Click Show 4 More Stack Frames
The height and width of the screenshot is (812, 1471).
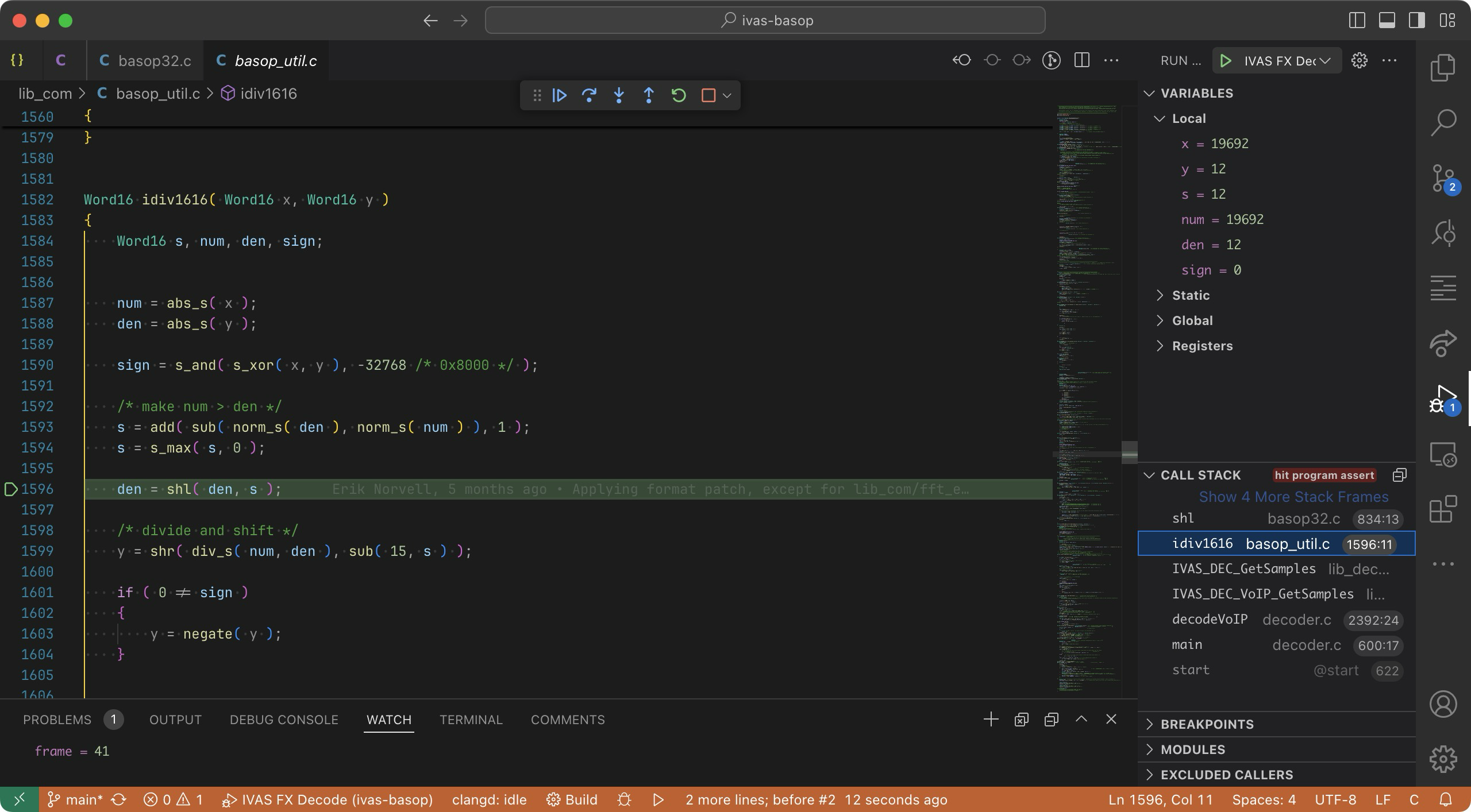pyautogui.click(x=1293, y=497)
